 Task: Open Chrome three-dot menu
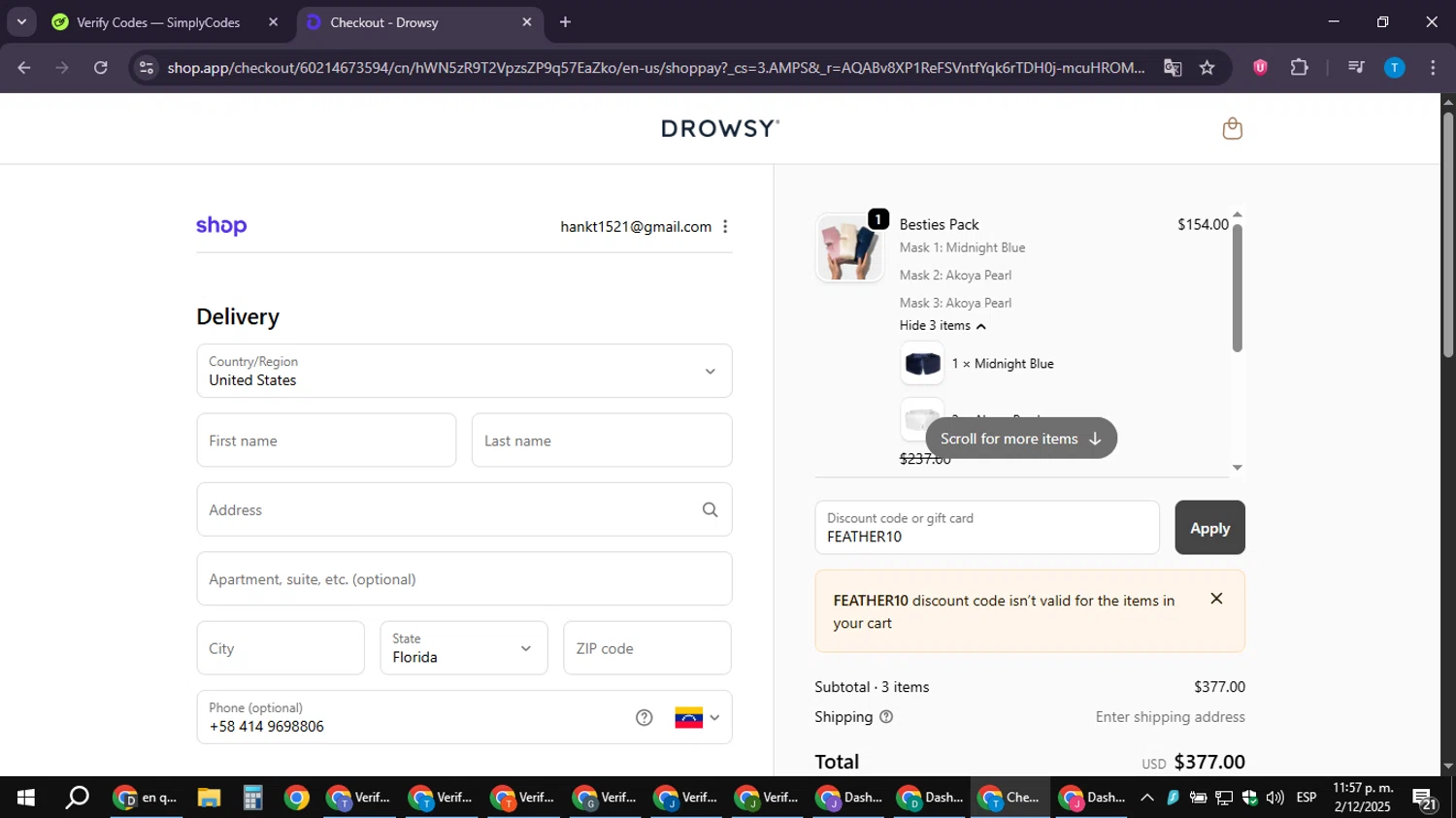1433,67
